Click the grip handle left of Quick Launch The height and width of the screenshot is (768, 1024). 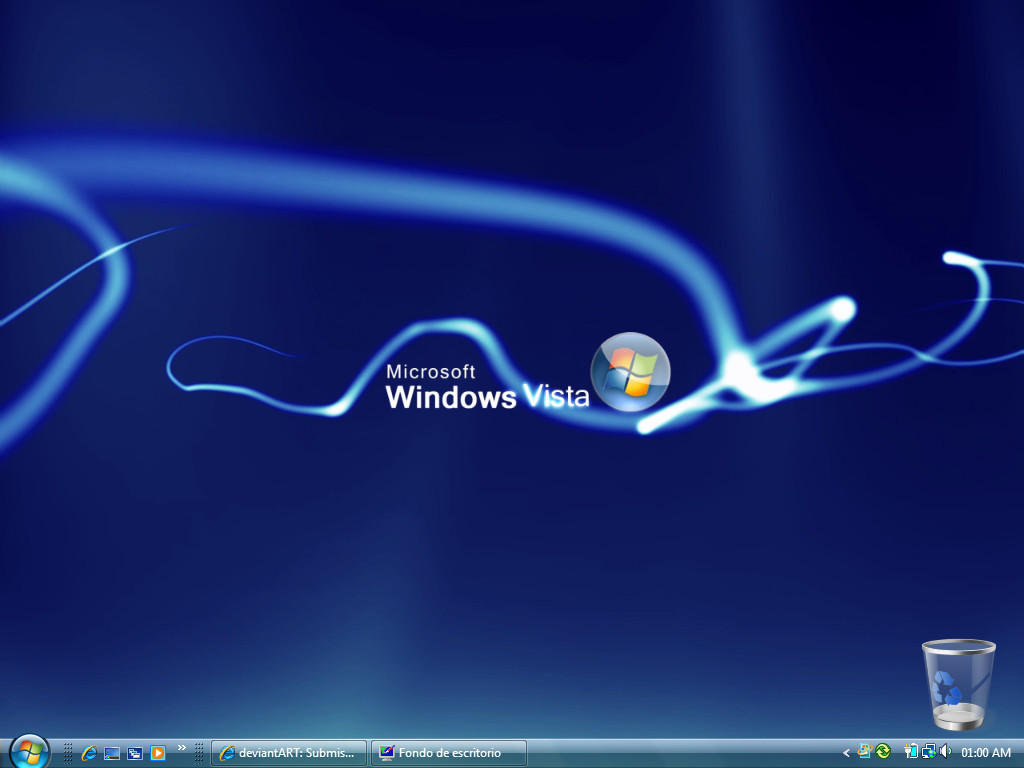pos(68,753)
